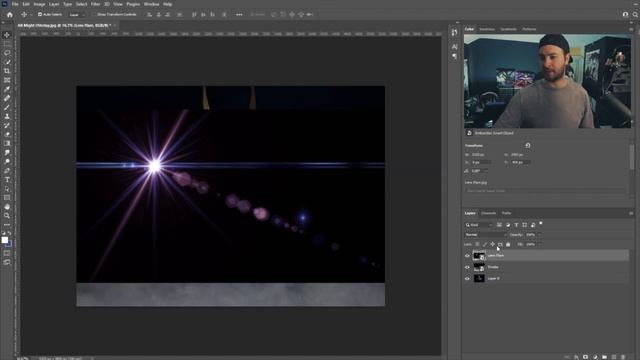Select the Eyedropper tool
Image resolution: width=640 pixels, height=360 pixels.
point(7,89)
